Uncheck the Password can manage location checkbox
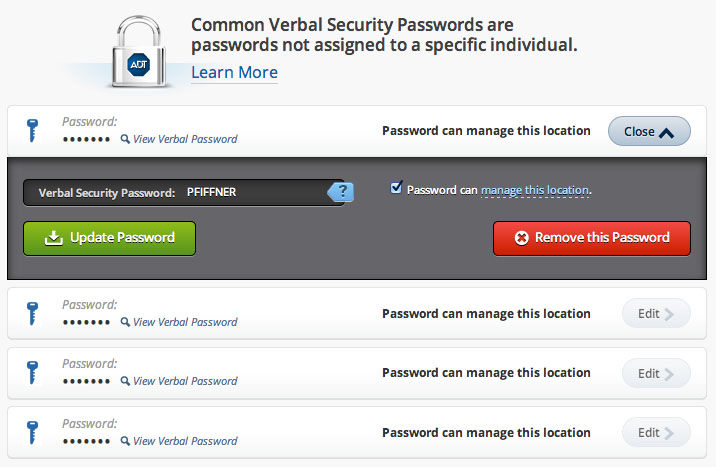This screenshot has width=716, height=467. 397,188
